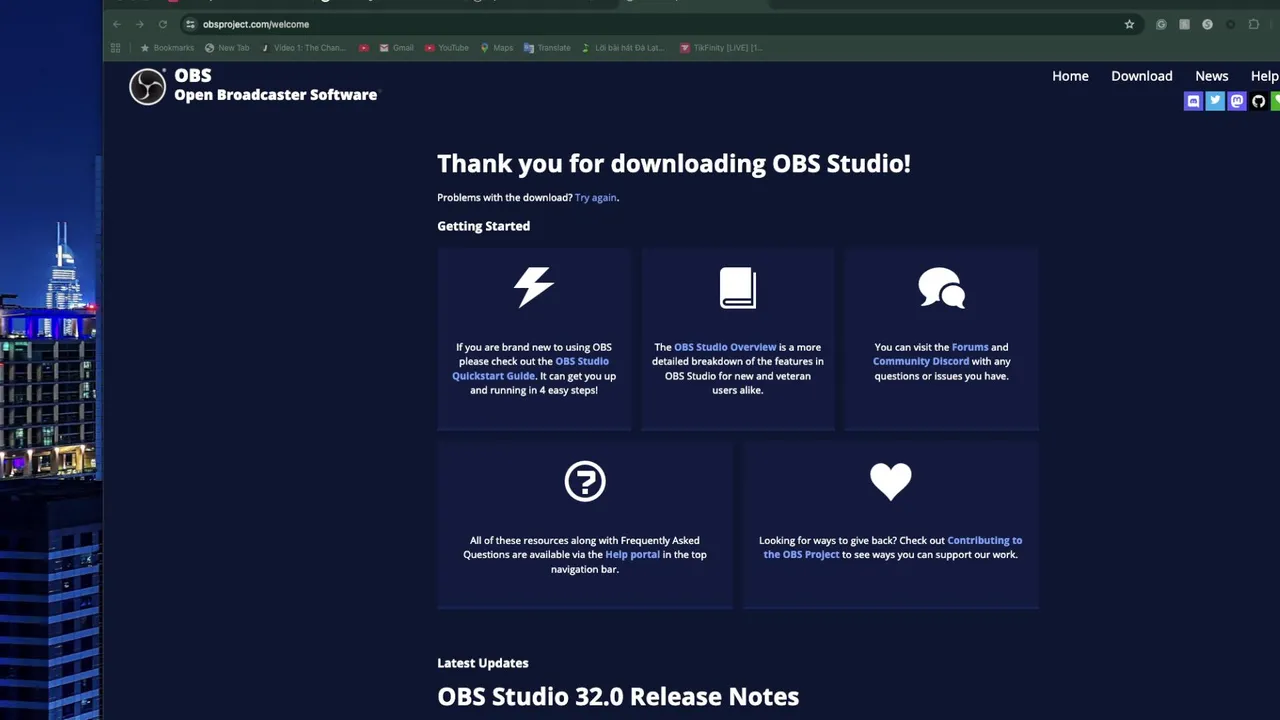Open the Discord social icon

[x=1193, y=101]
